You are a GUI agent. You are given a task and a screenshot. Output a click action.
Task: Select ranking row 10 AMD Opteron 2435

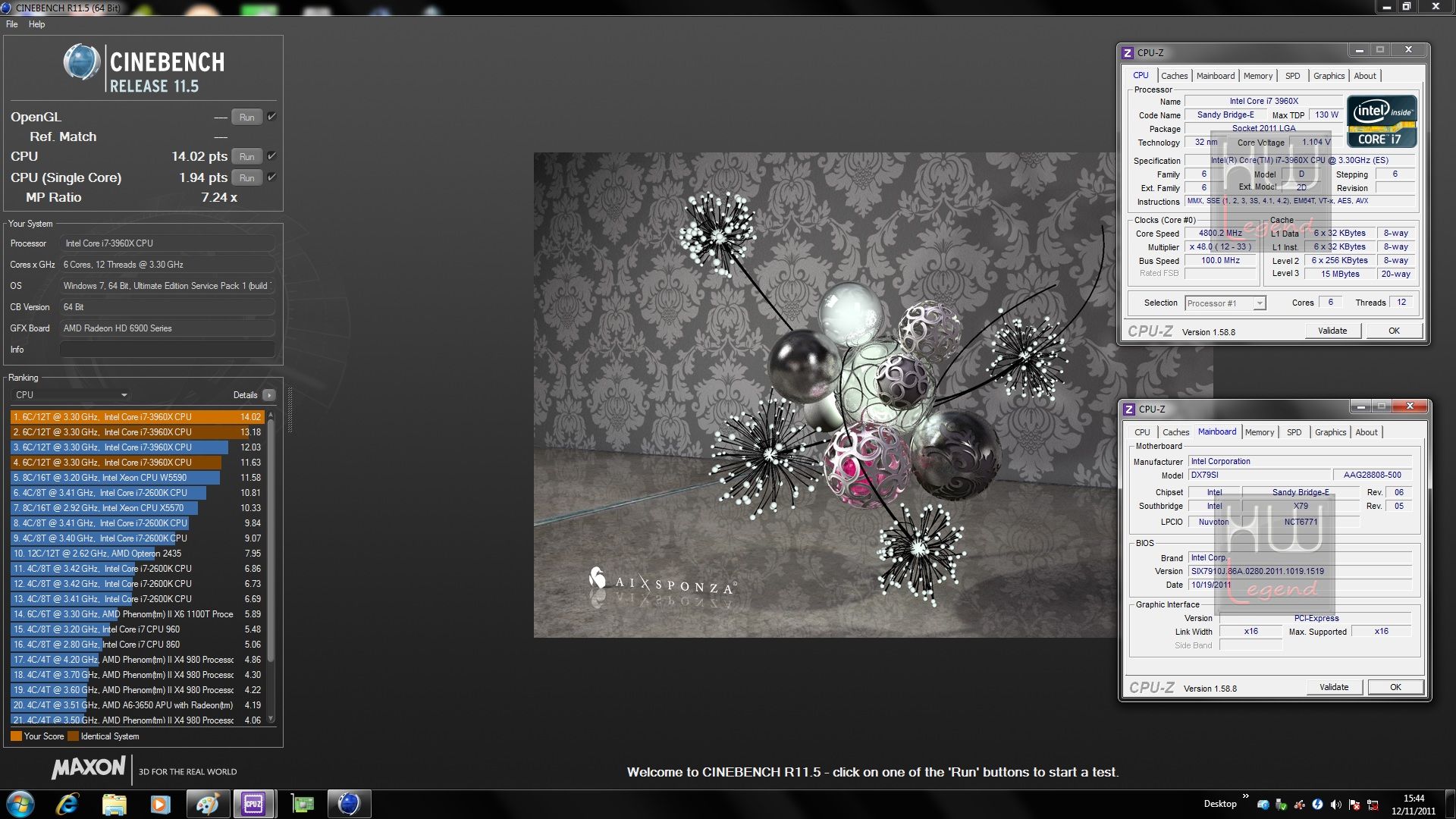pyautogui.click(x=137, y=554)
